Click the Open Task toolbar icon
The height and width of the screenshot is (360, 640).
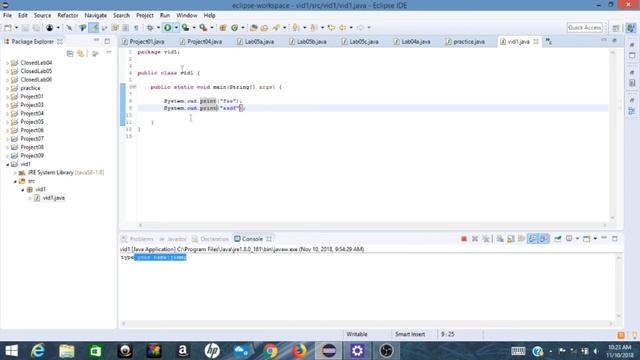[x=264, y=28]
